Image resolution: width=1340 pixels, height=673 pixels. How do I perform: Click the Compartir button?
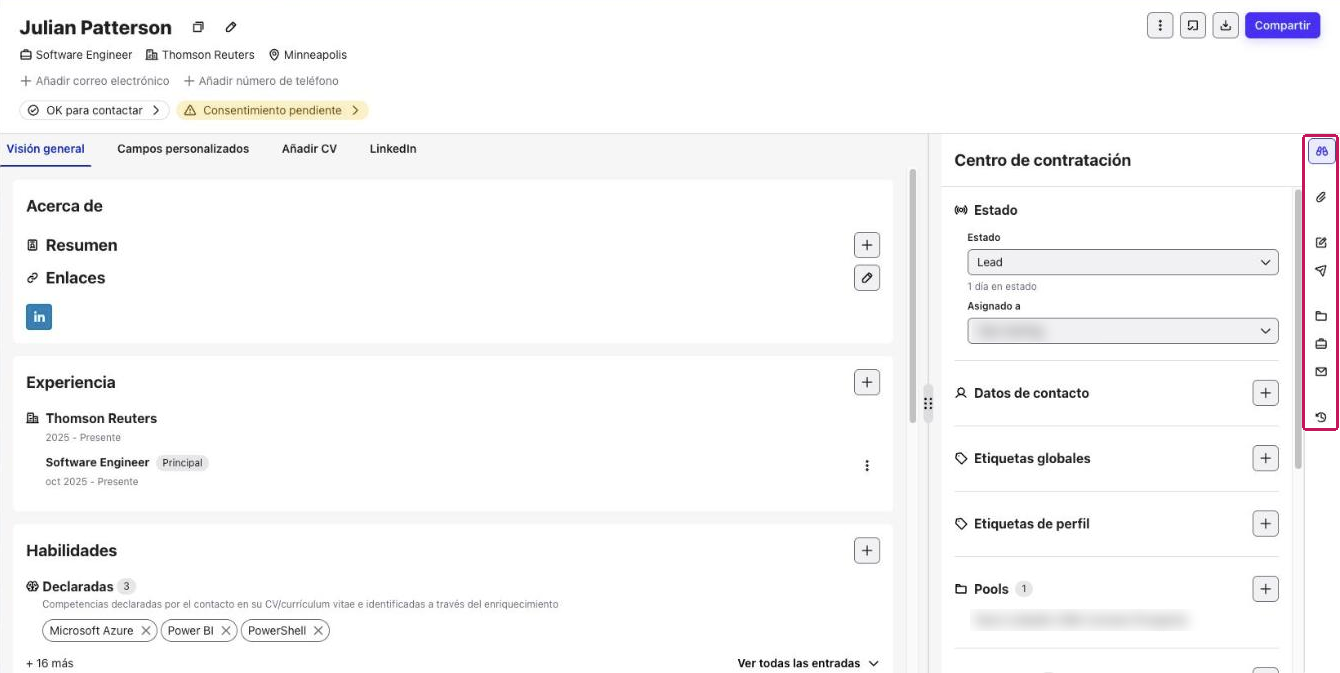pyautogui.click(x=1282, y=26)
